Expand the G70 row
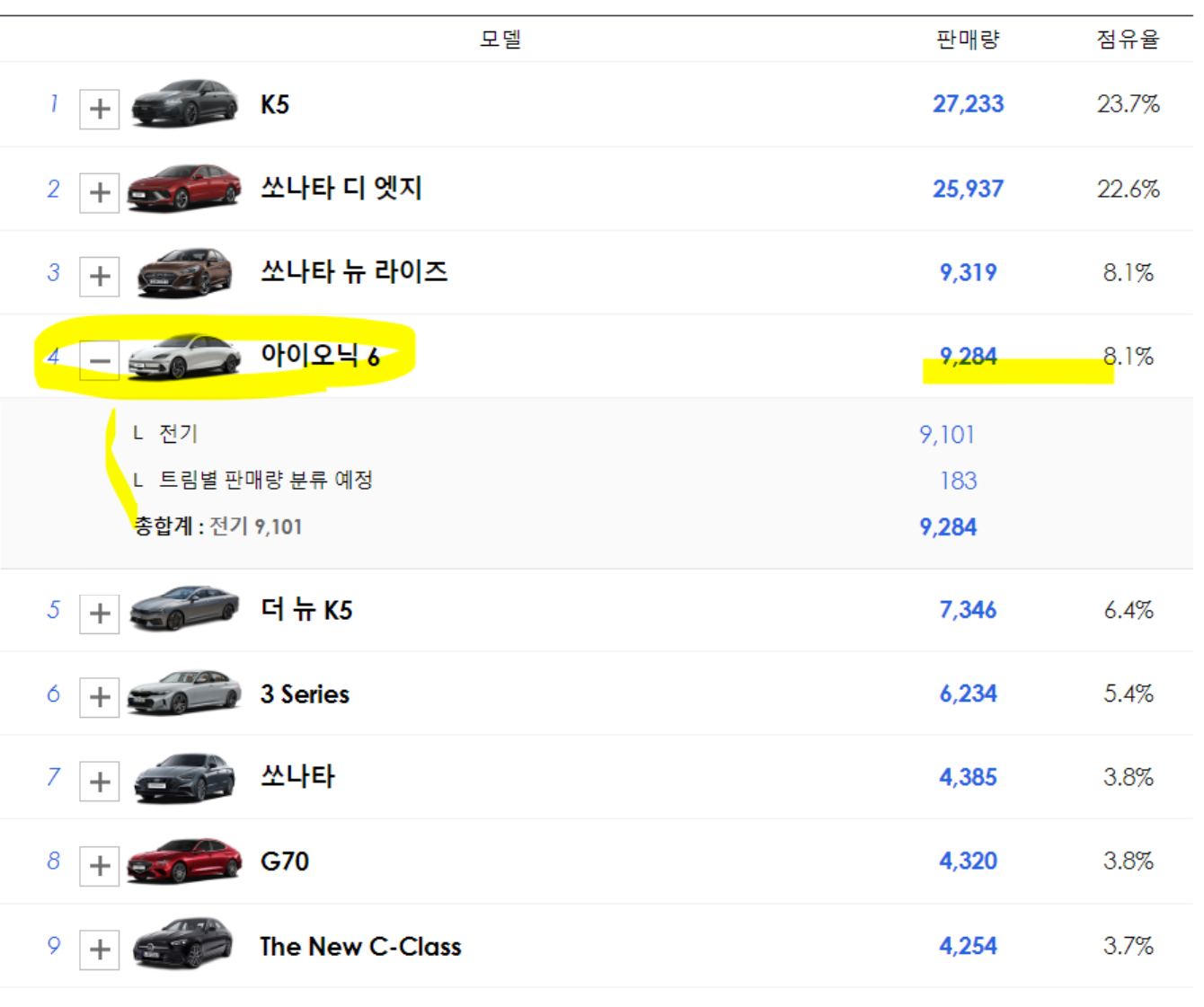This screenshot has height=1007, width=1204. (x=100, y=866)
